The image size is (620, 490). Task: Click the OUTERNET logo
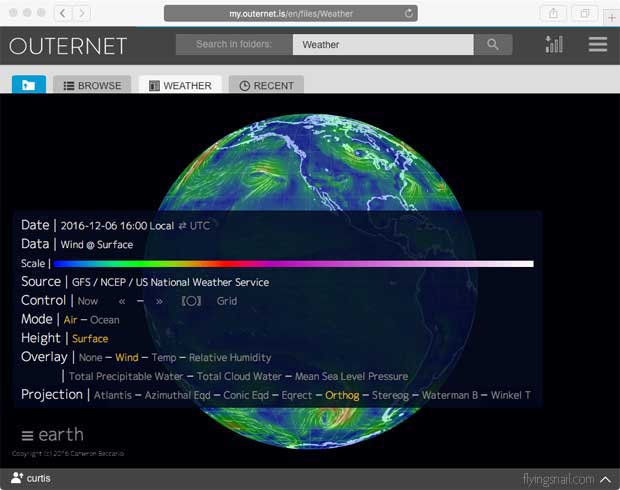coord(68,46)
